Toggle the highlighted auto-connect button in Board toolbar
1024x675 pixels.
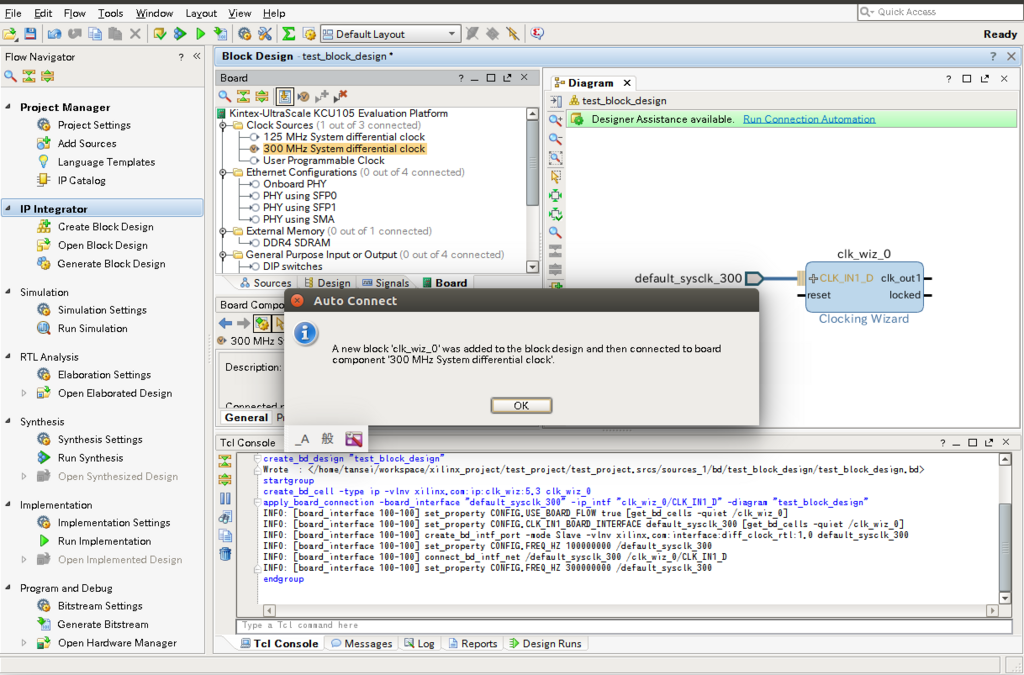pos(285,96)
